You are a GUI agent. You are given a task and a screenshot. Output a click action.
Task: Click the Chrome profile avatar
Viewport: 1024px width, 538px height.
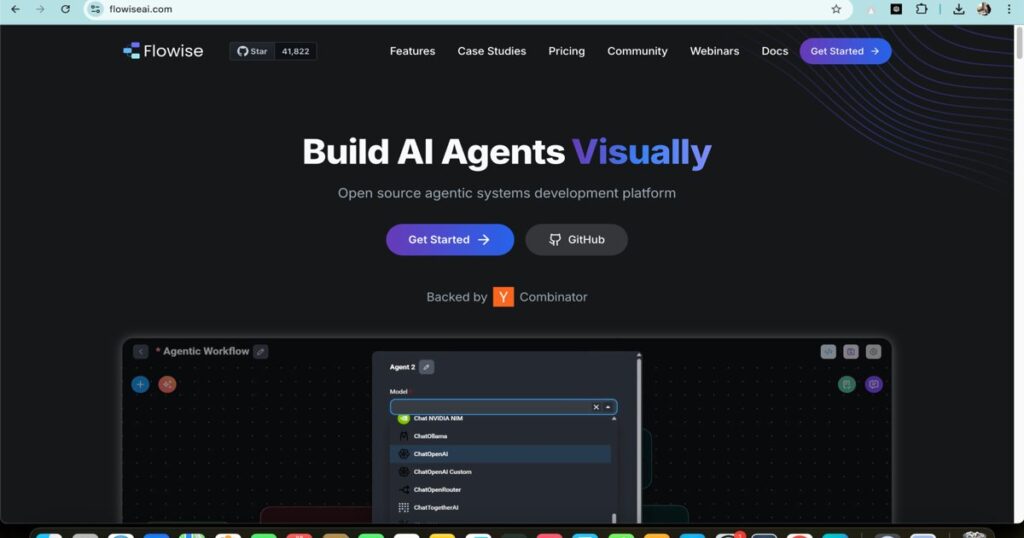coord(984,9)
